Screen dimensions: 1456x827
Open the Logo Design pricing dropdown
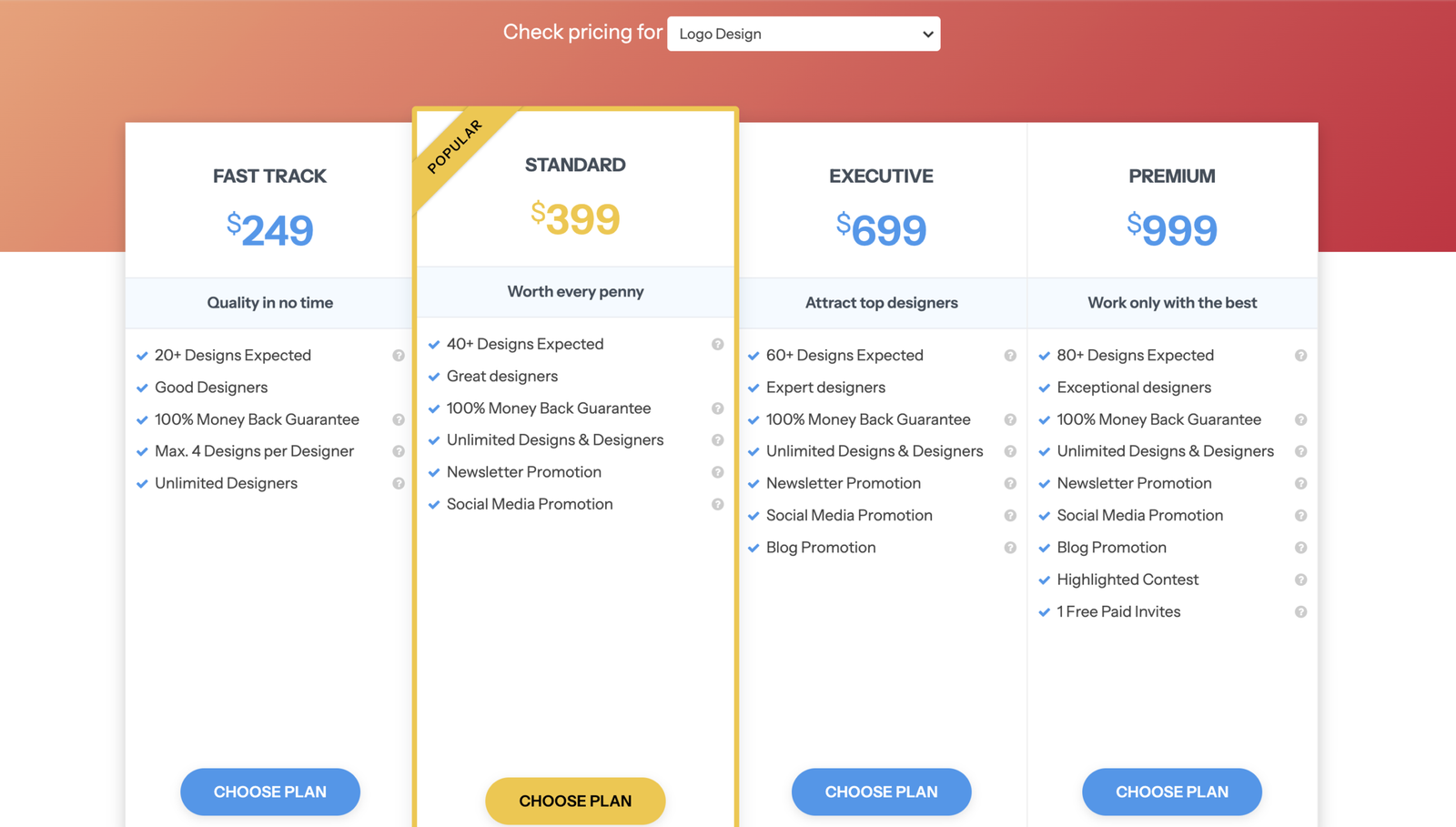click(x=804, y=34)
